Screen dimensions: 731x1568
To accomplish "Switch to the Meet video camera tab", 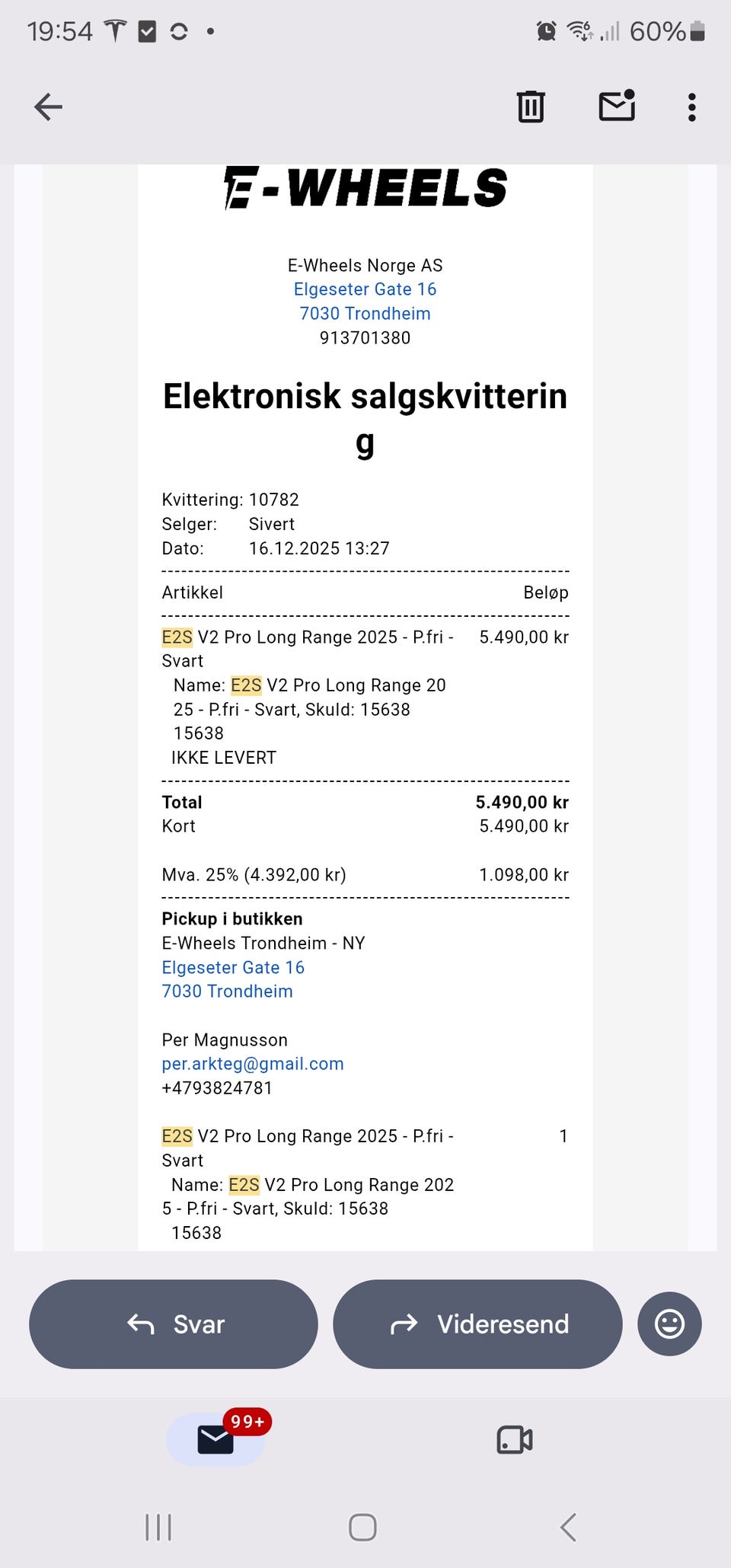I will pos(515,1439).
